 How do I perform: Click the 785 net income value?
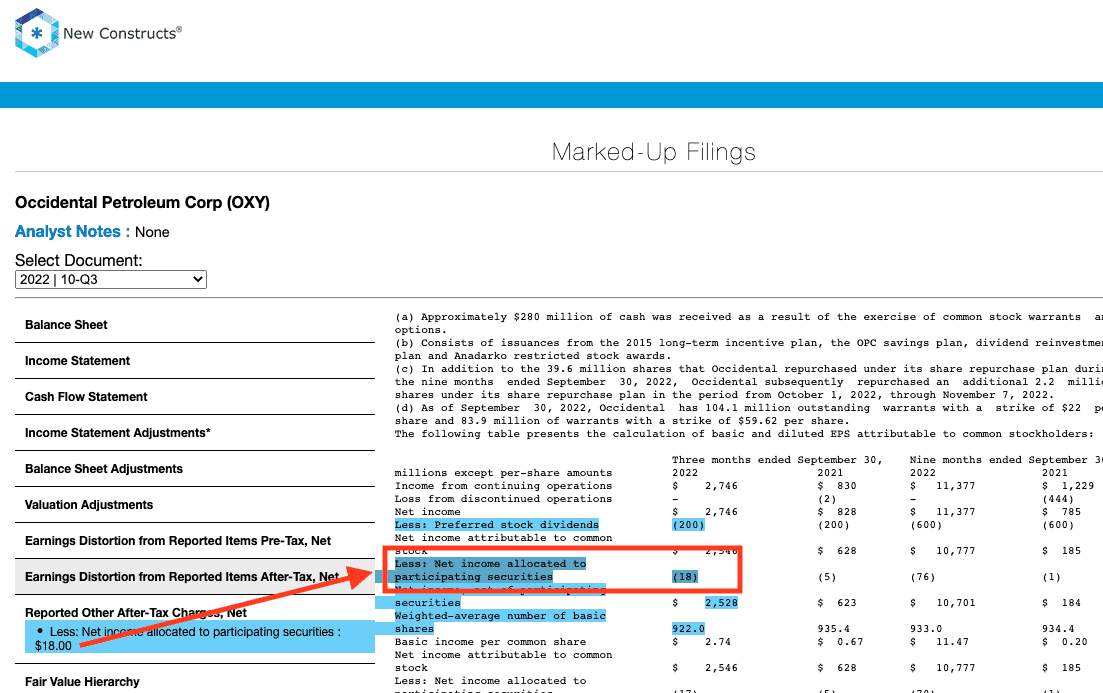tap(1071, 512)
